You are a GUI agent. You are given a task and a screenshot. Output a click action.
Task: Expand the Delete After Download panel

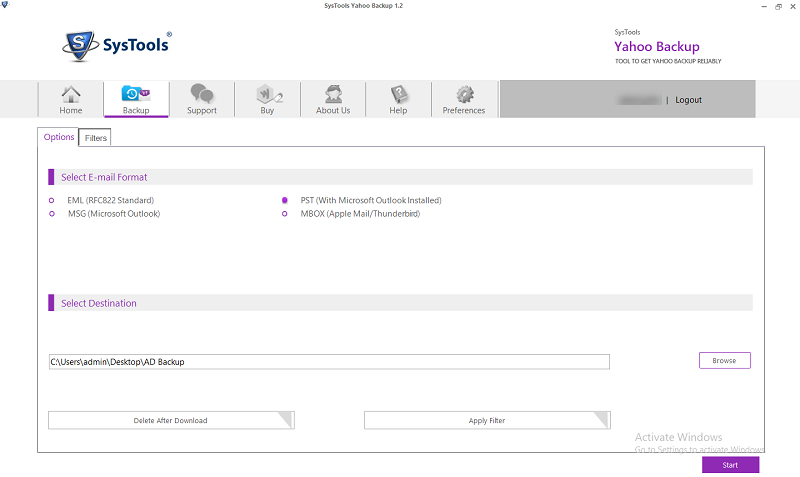tap(171, 420)
